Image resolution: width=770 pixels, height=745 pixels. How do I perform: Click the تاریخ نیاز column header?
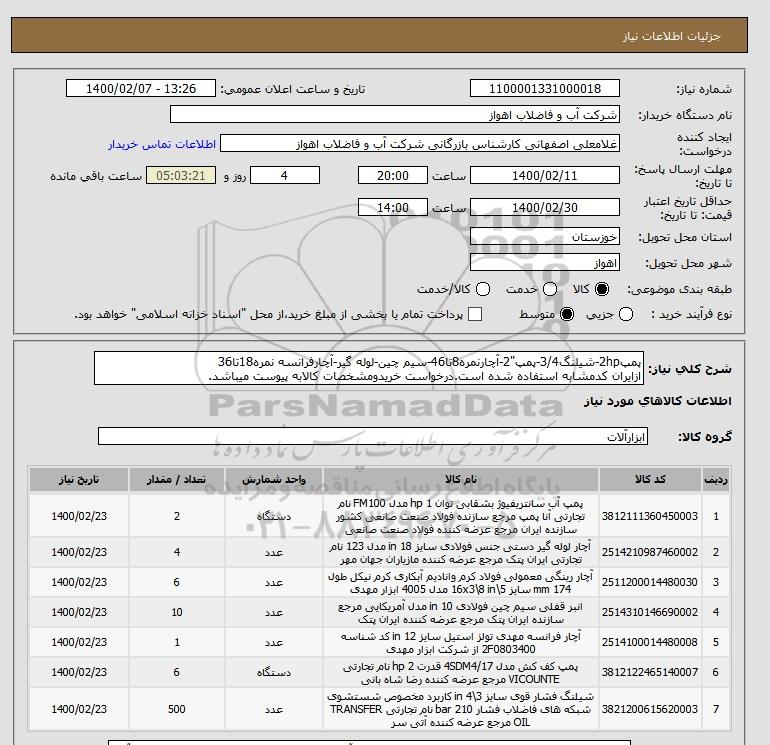79,479
